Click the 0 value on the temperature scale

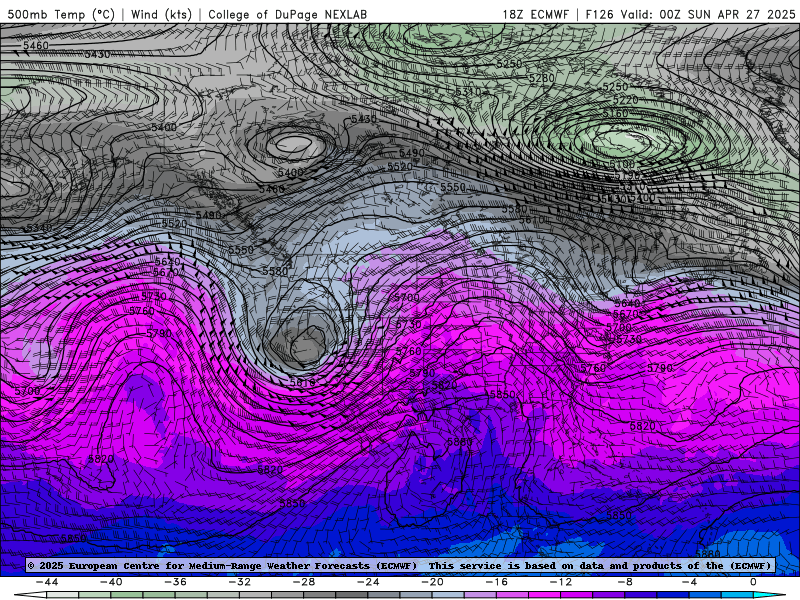(x=753, y=582)
